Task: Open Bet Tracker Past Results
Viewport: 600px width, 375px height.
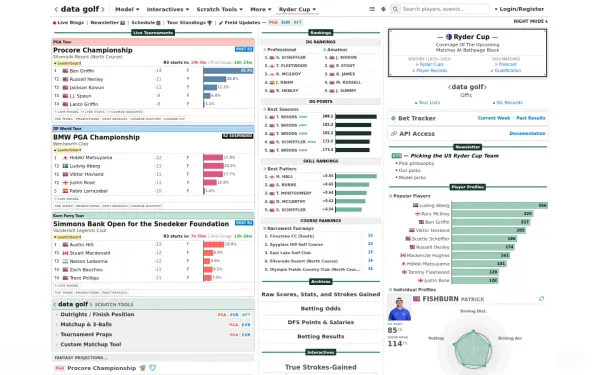Action: 531,118
